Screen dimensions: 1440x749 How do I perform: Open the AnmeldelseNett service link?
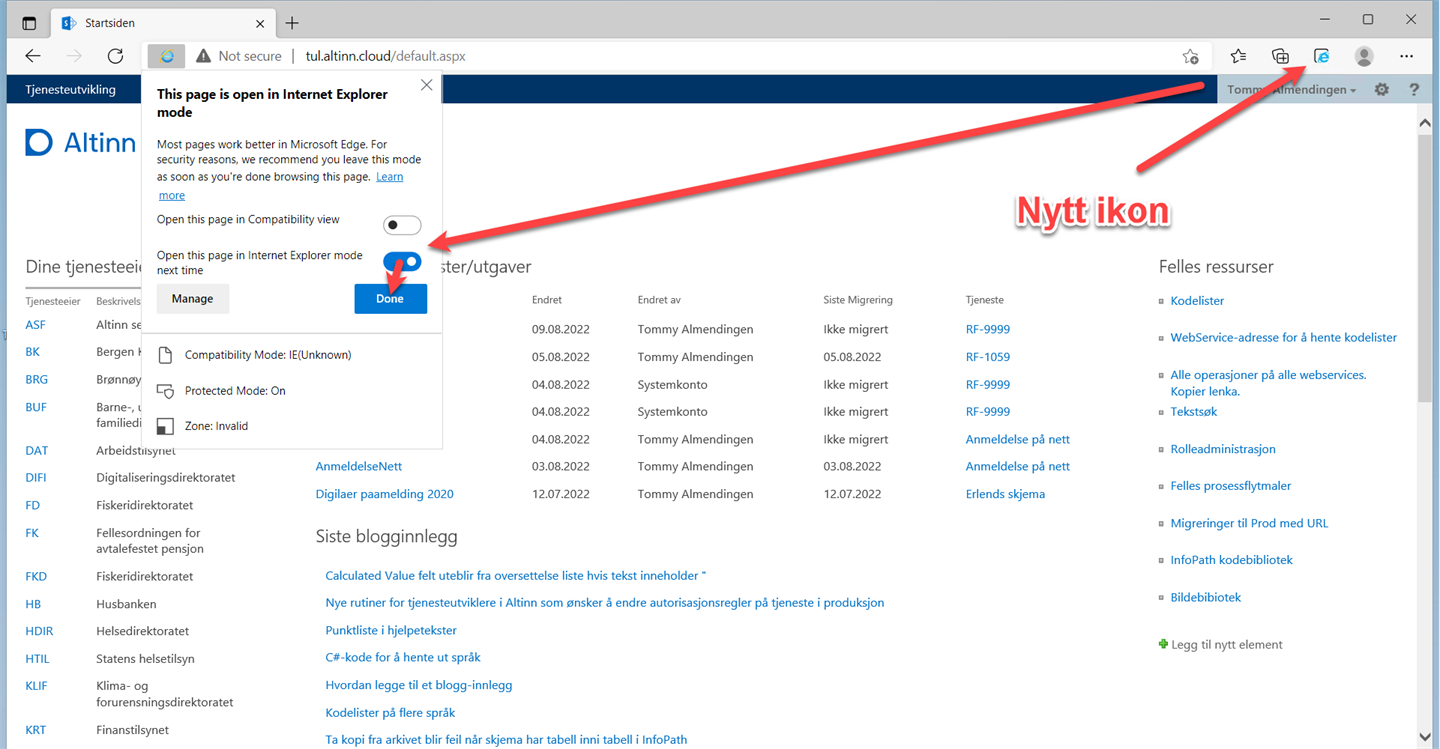(358, 466)
